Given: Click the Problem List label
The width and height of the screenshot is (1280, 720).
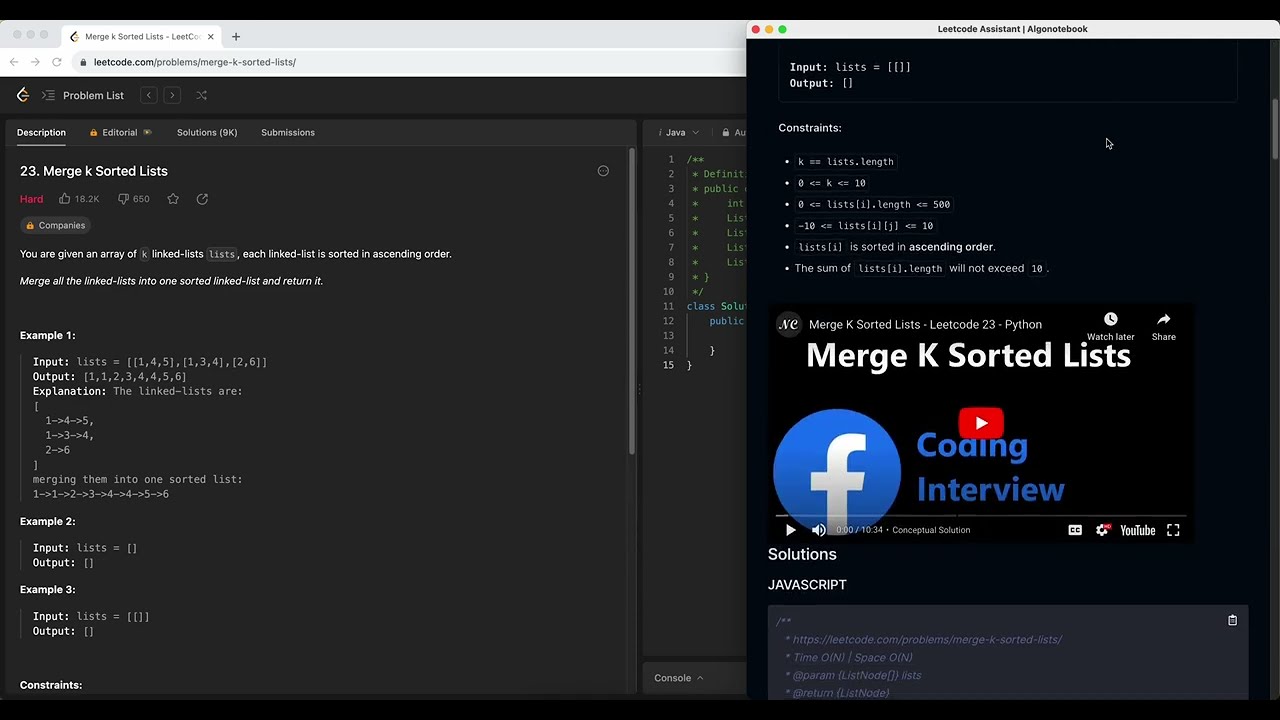Looking at the screenshot, I should [93, 95].
